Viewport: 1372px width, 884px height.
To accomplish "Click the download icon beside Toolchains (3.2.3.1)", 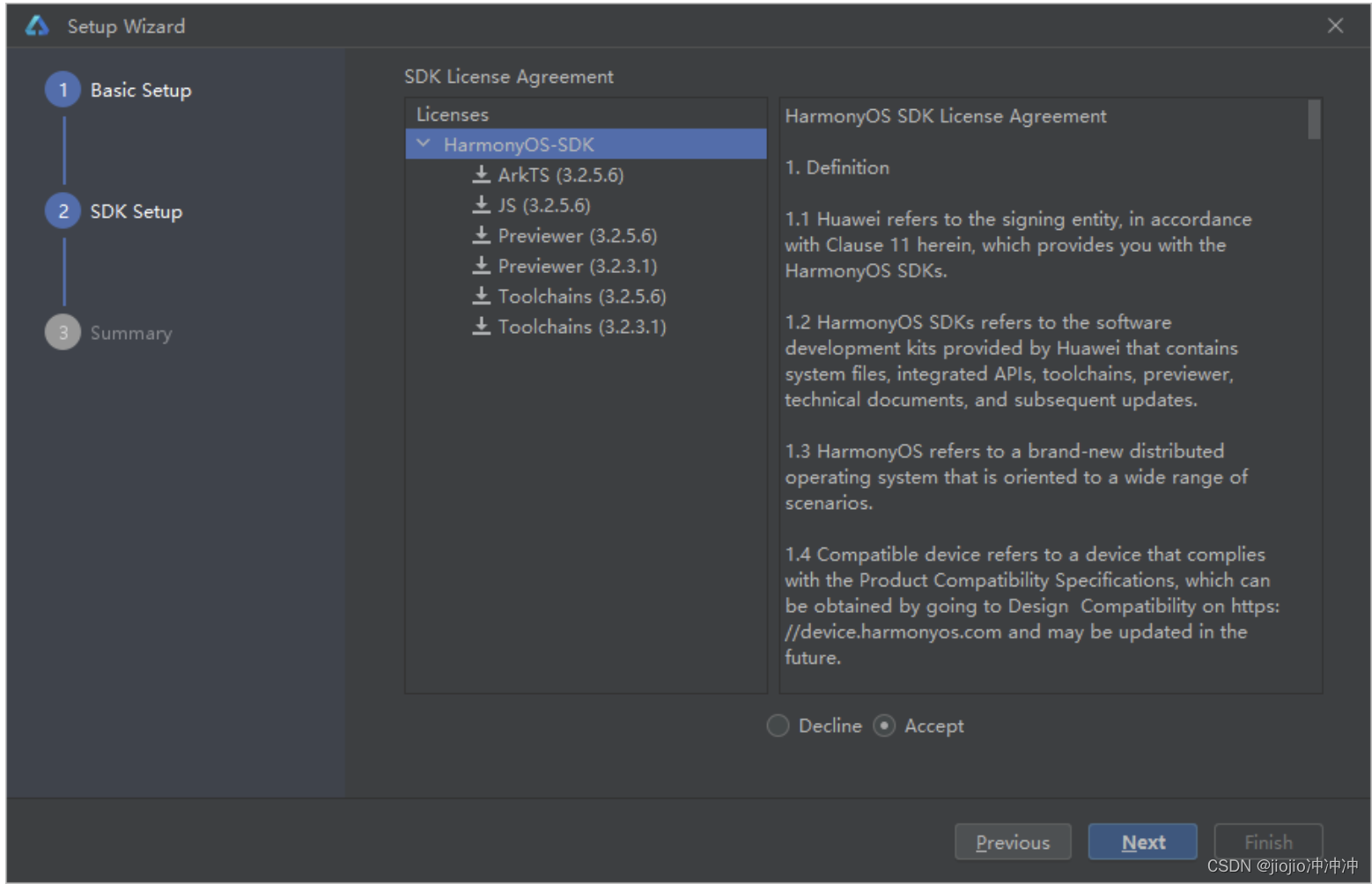I will pyautogui.click(x=481, y=326).
